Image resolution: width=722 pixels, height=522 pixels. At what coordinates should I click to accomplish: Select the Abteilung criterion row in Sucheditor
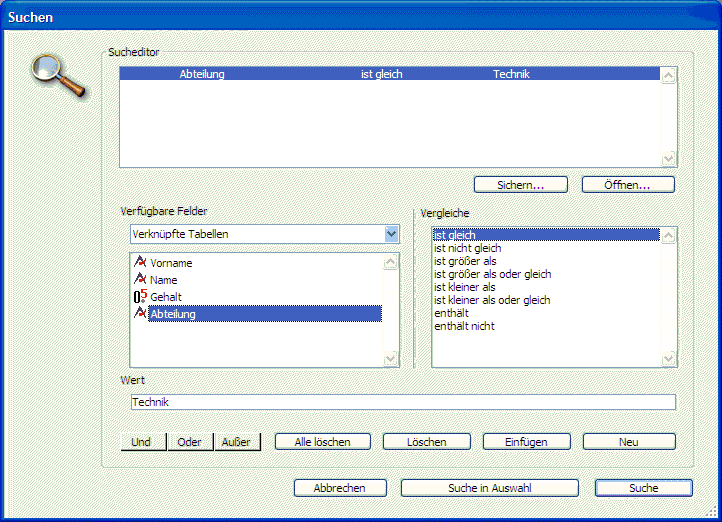(x=390, y=74)
